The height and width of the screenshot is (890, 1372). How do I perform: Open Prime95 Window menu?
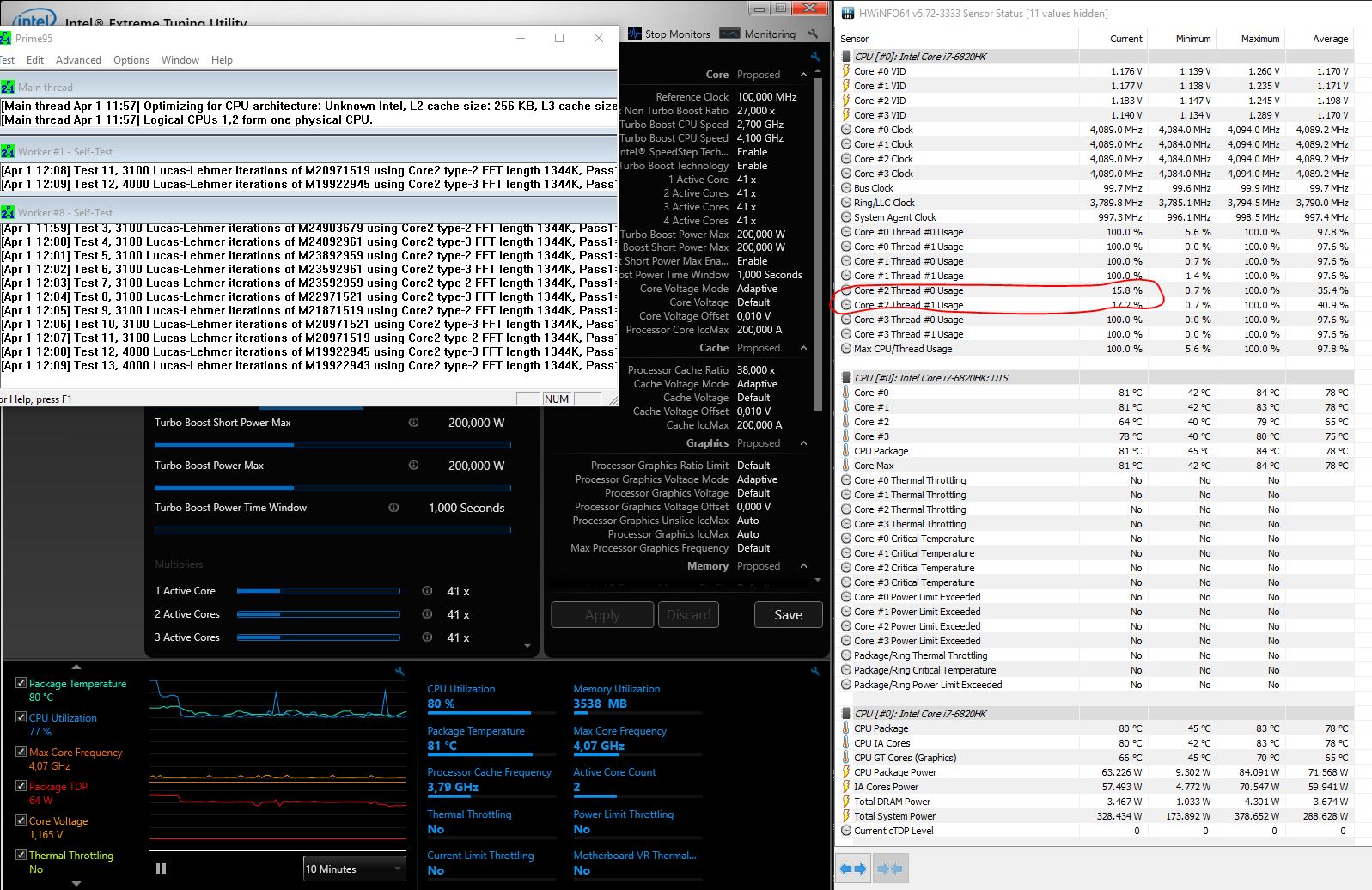coord(180,60)
